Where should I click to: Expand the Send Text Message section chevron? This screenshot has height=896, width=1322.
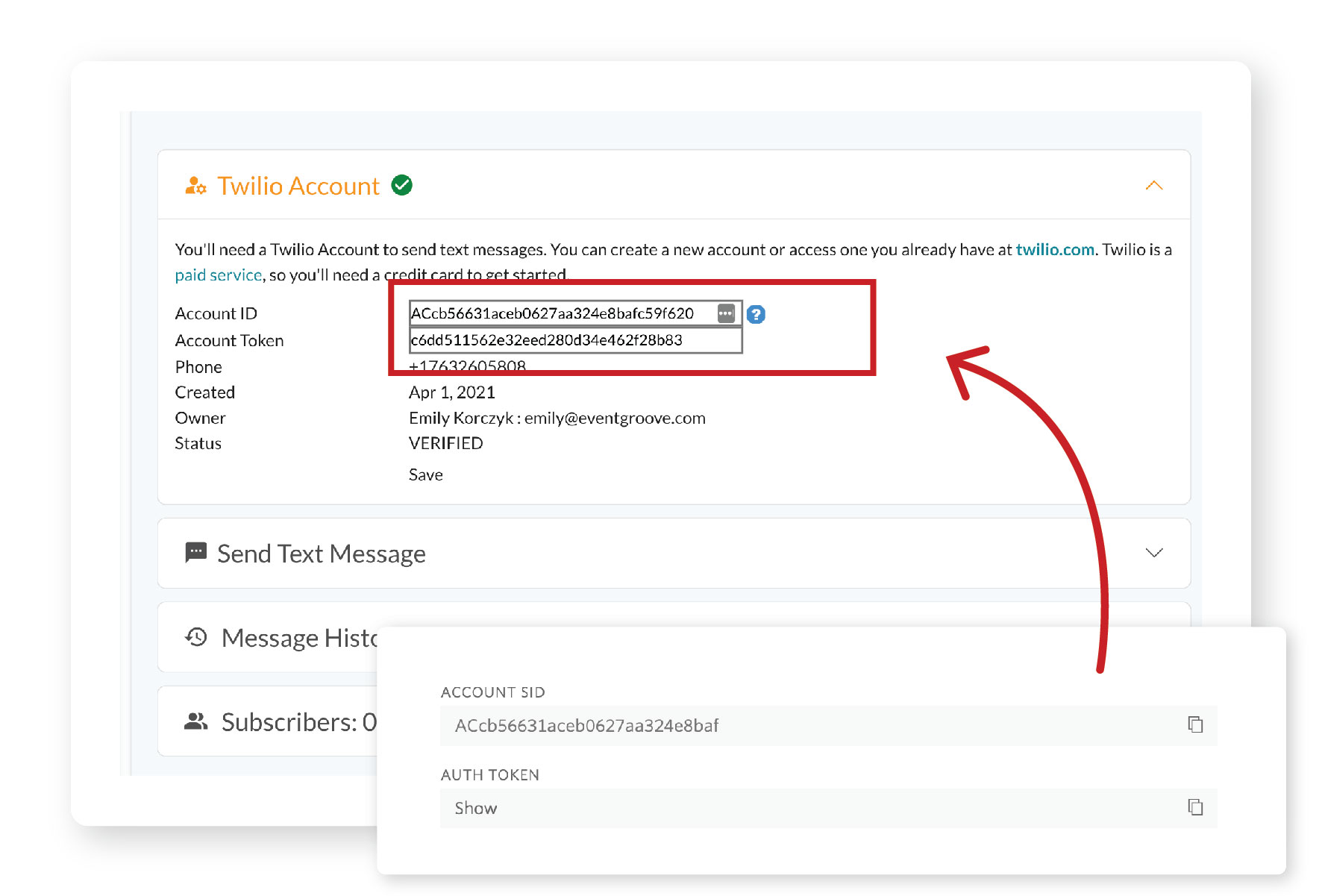[1154, 553]
